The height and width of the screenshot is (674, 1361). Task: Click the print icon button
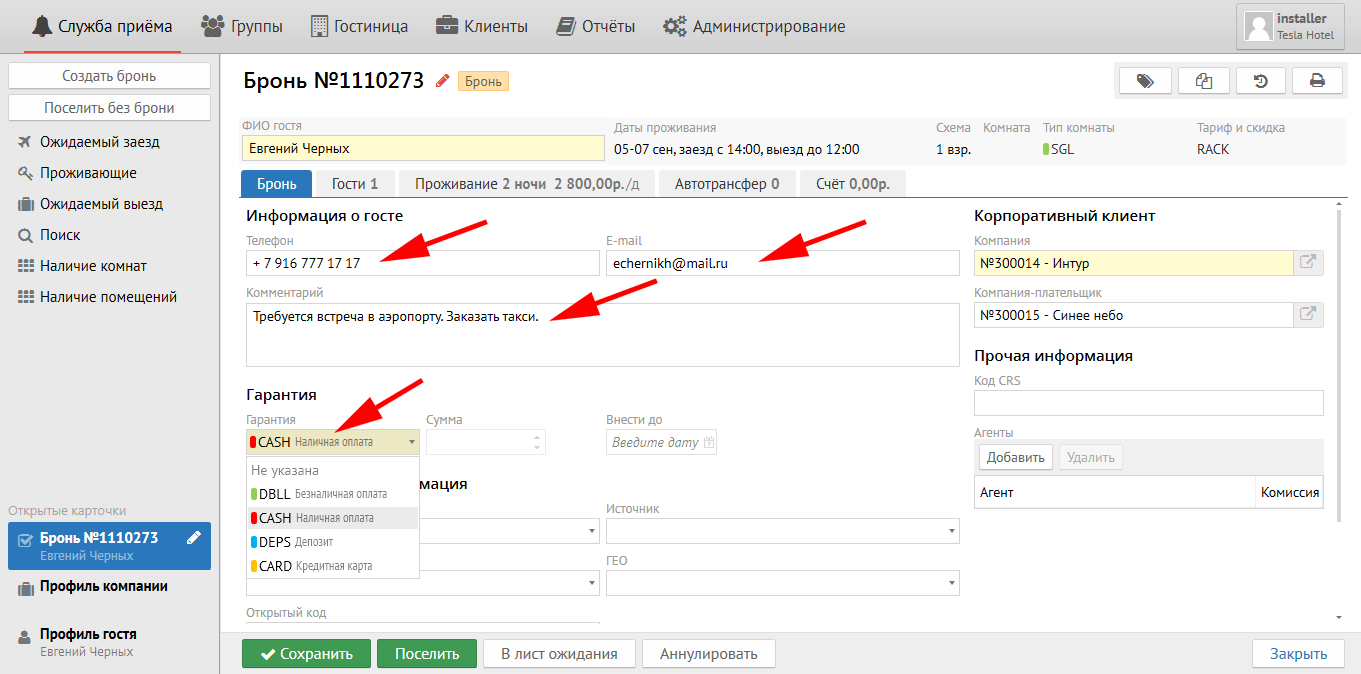coord(1317,81)
